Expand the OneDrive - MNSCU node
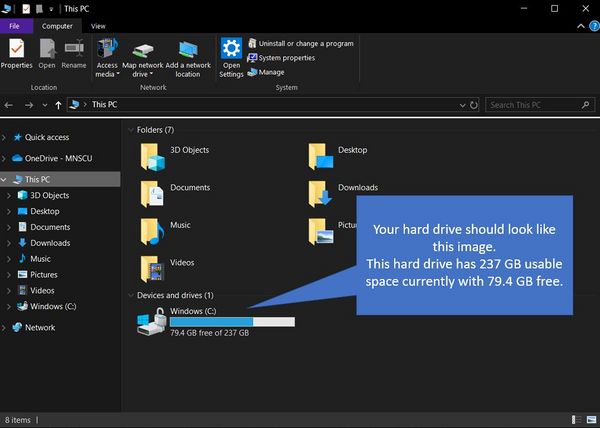The height and width of the screenshot is (428, 600). pos(4,158)
